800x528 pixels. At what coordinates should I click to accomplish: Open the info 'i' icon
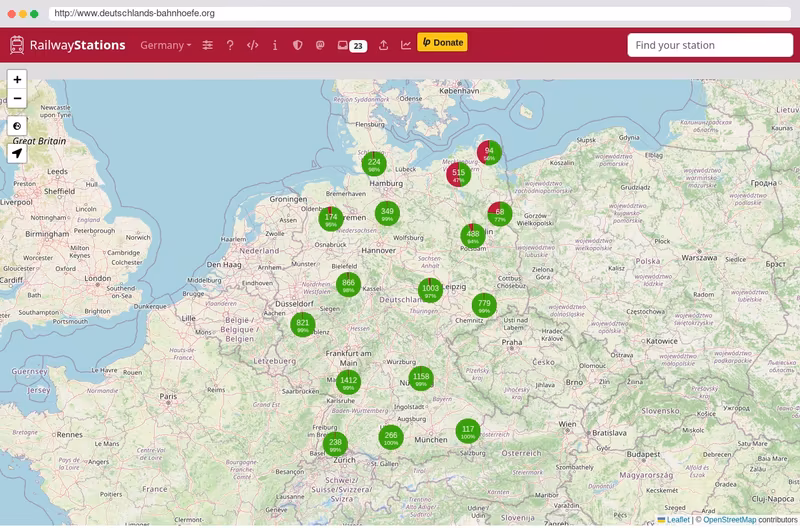(x=275, y=45)
